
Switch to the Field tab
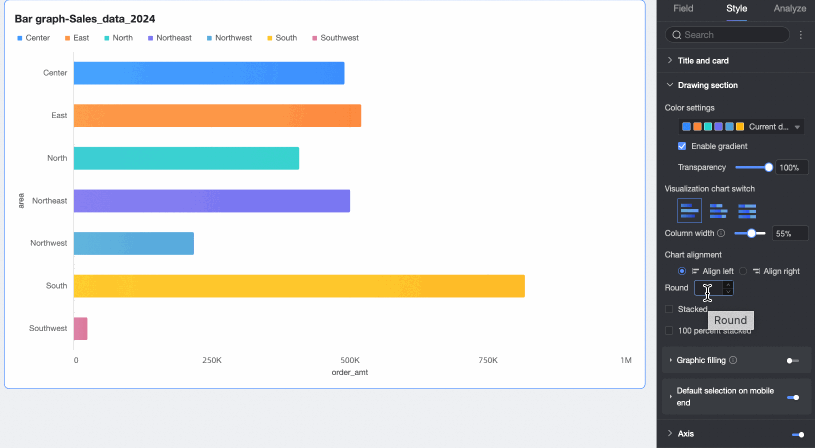click(683, 8)
